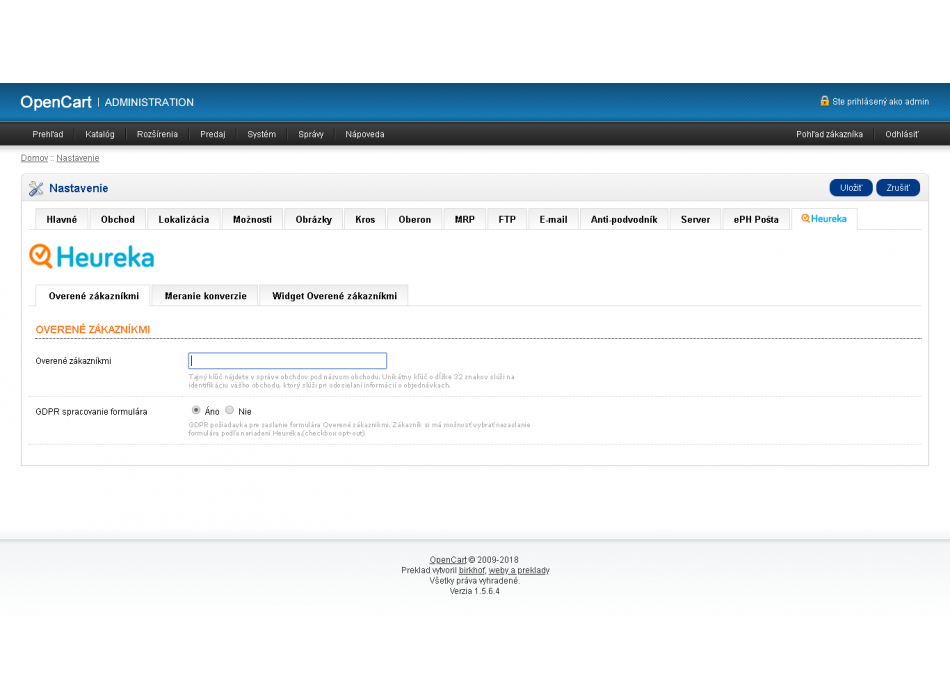Screen dimensions: 950x700
Task: Switch to the Lokalizácia tab
Action: 184,219
